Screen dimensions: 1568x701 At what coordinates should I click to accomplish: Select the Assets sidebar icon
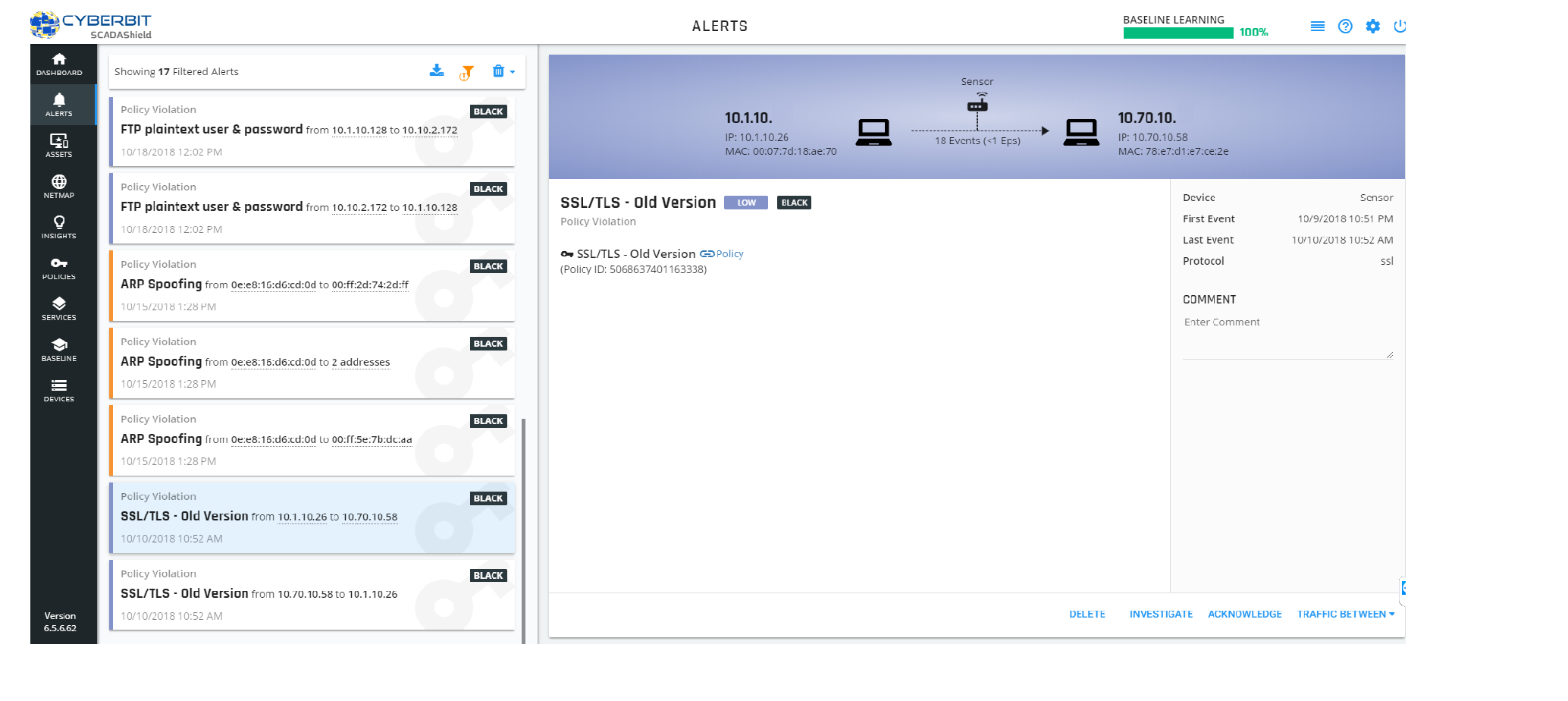(58, 145)
